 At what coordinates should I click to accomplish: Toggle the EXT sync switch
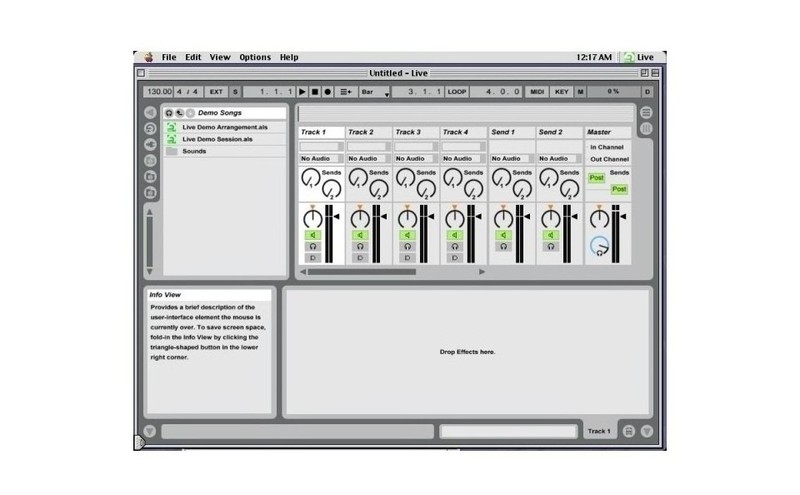click(216, 92)
